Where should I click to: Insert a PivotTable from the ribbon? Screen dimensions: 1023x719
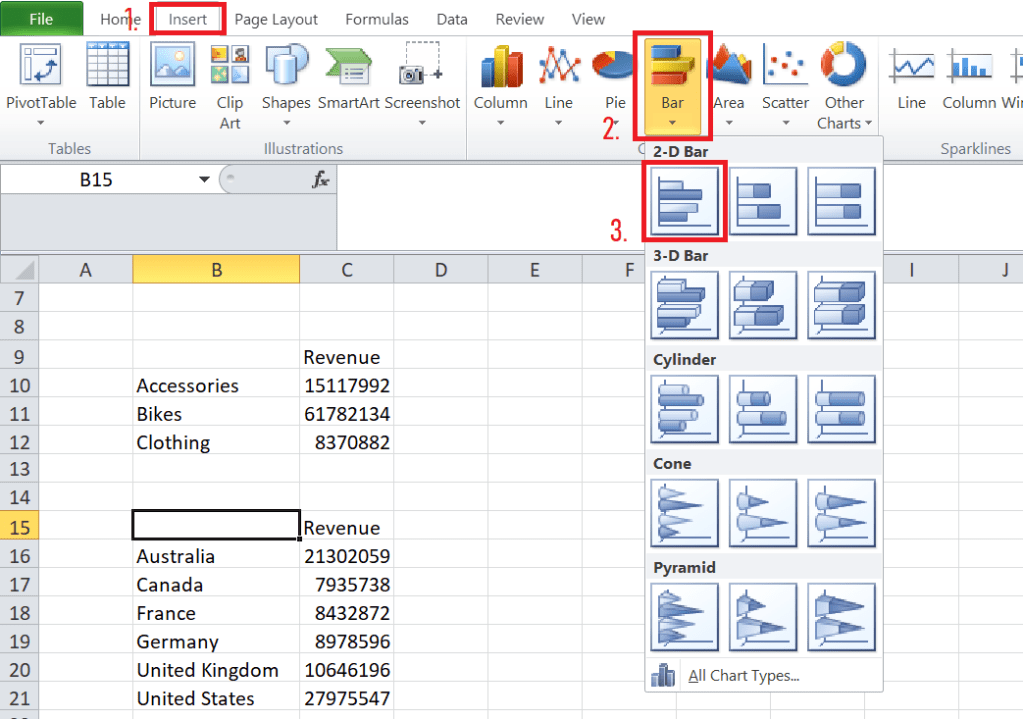click(41, 66)
